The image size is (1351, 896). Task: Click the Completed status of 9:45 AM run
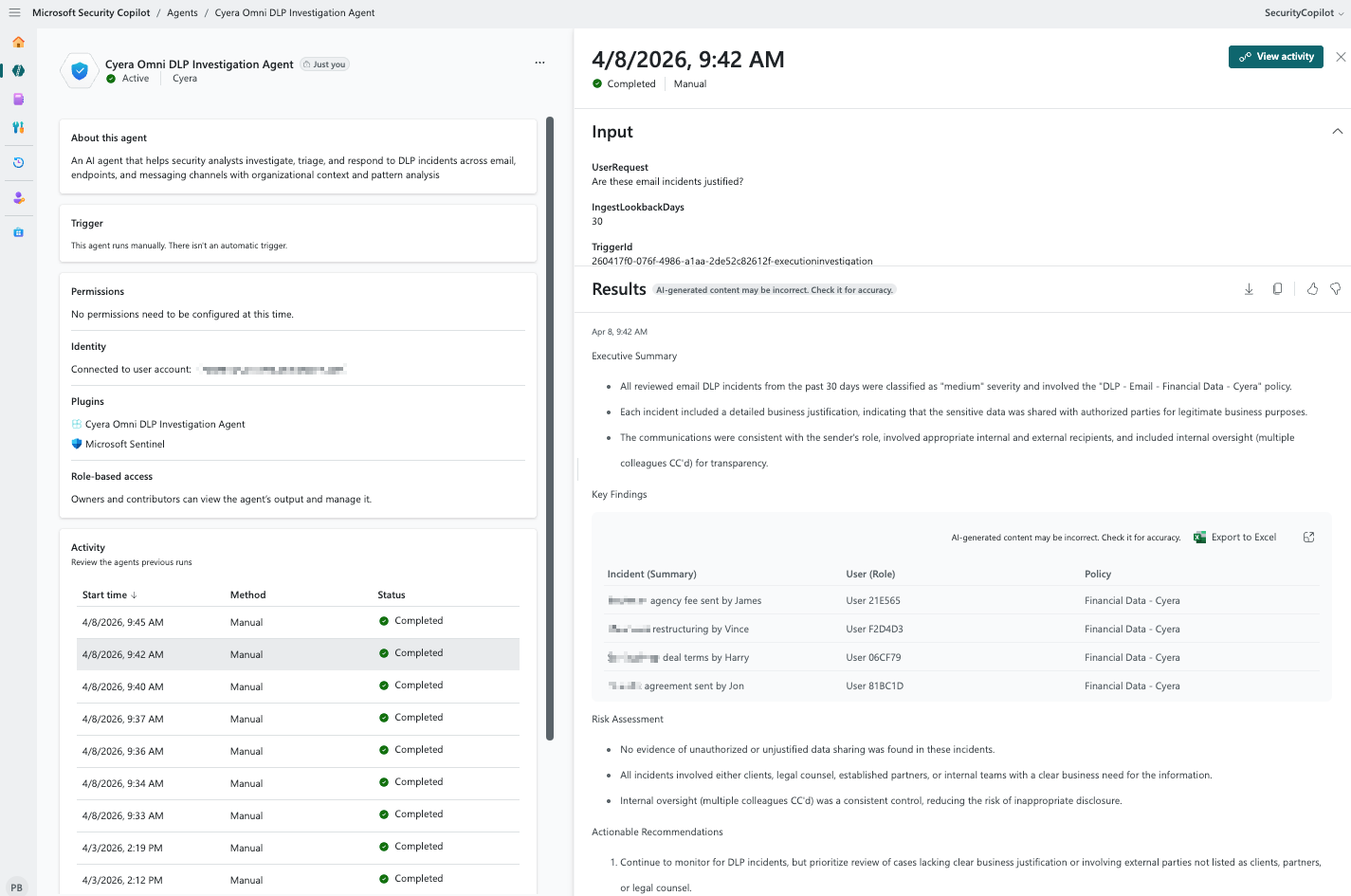click(411, 621)
